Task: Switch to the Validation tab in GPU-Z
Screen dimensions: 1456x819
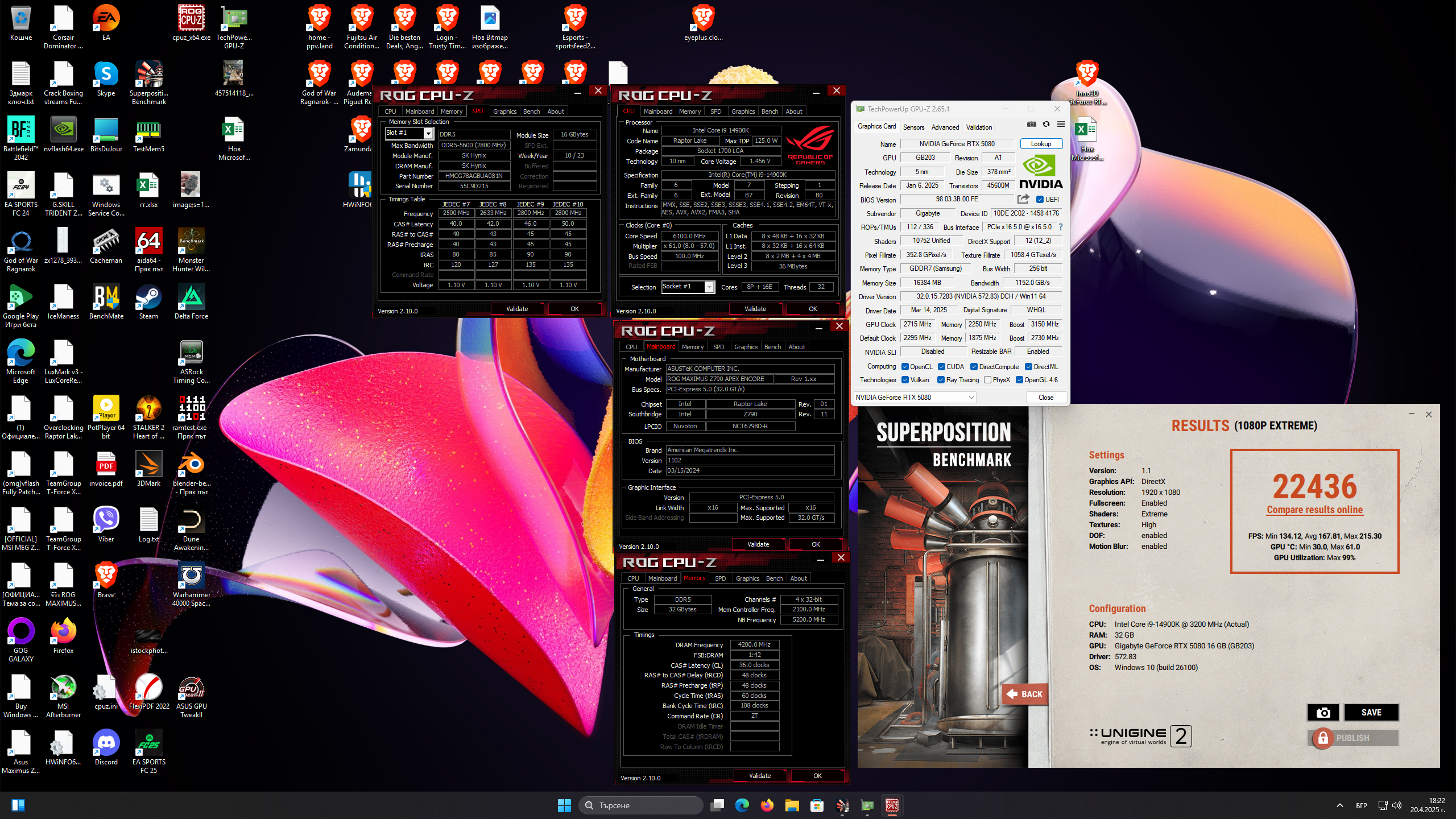Action: tap(979, 127)
